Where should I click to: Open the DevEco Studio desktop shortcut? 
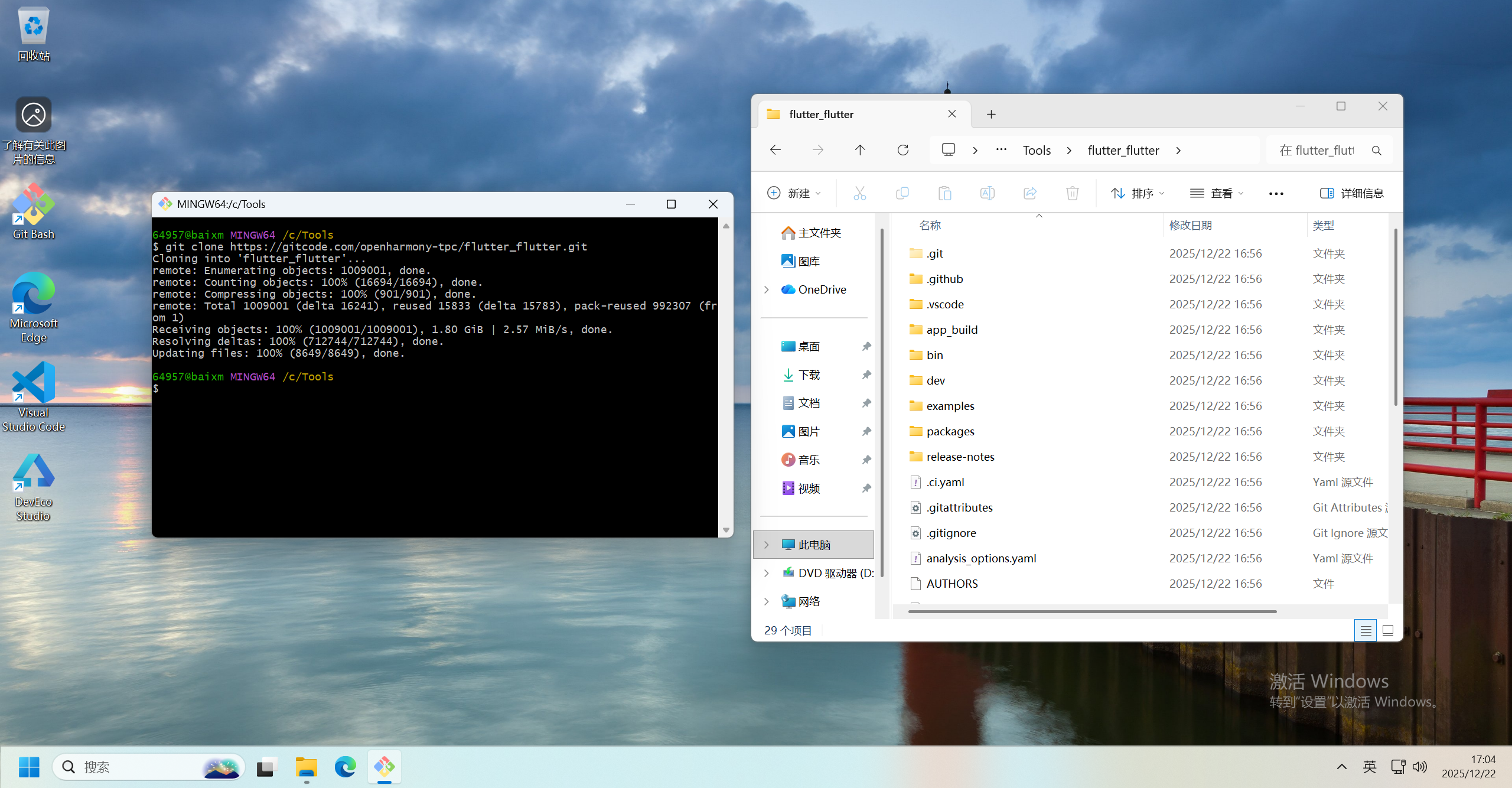(x=34, y=487)
